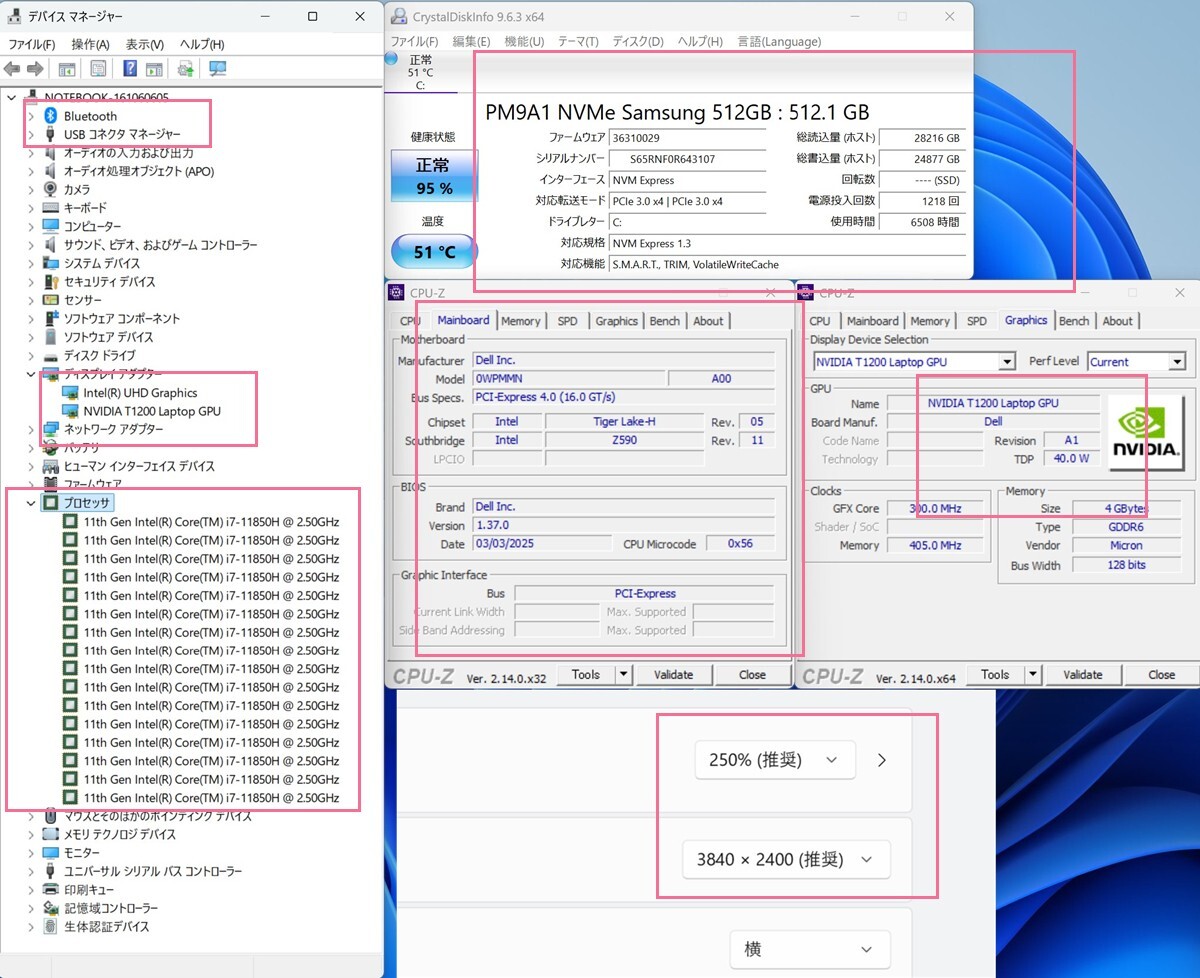Click the CPU-Z Mainboard window title icon
The height and width of the screenshot is (978, 1200).
pos(397,293)
